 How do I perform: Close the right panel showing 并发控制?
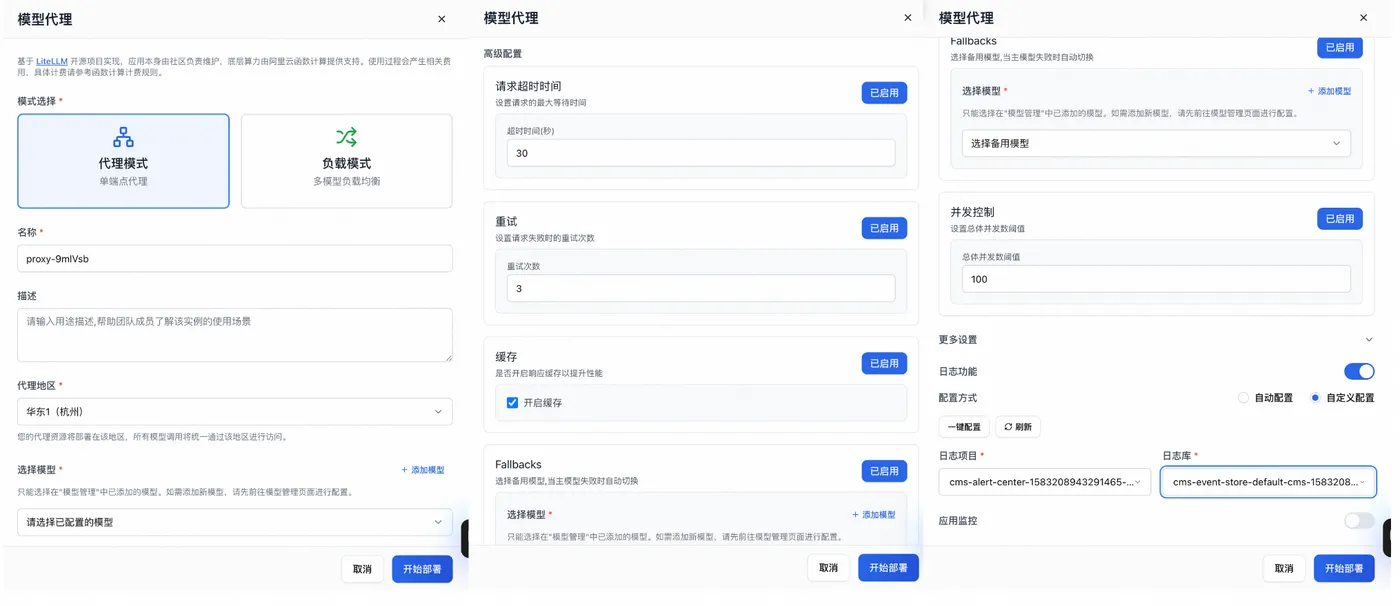[1363, 18]
